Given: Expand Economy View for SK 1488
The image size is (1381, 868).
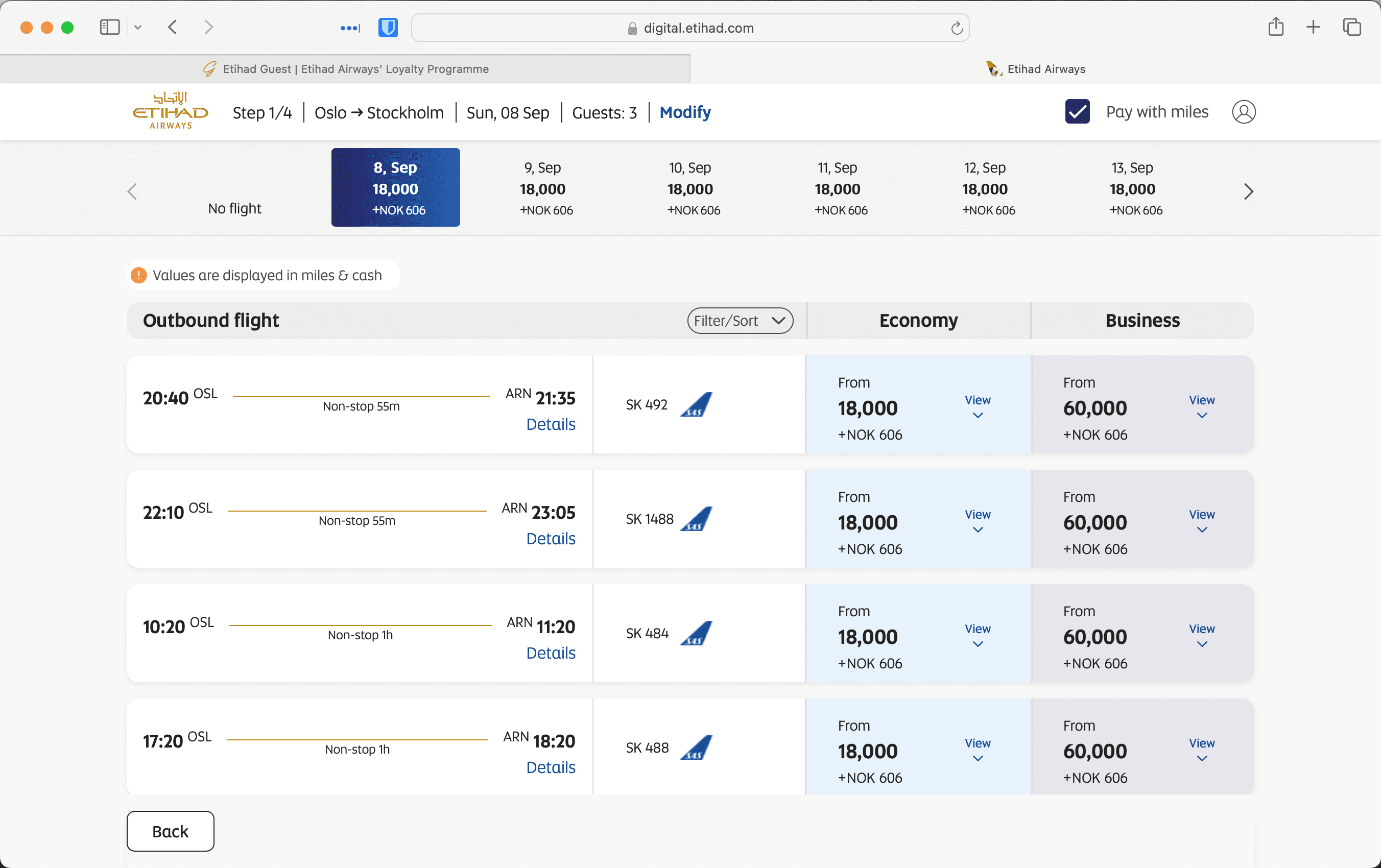Looking at the screenshot, I should 978,521.
